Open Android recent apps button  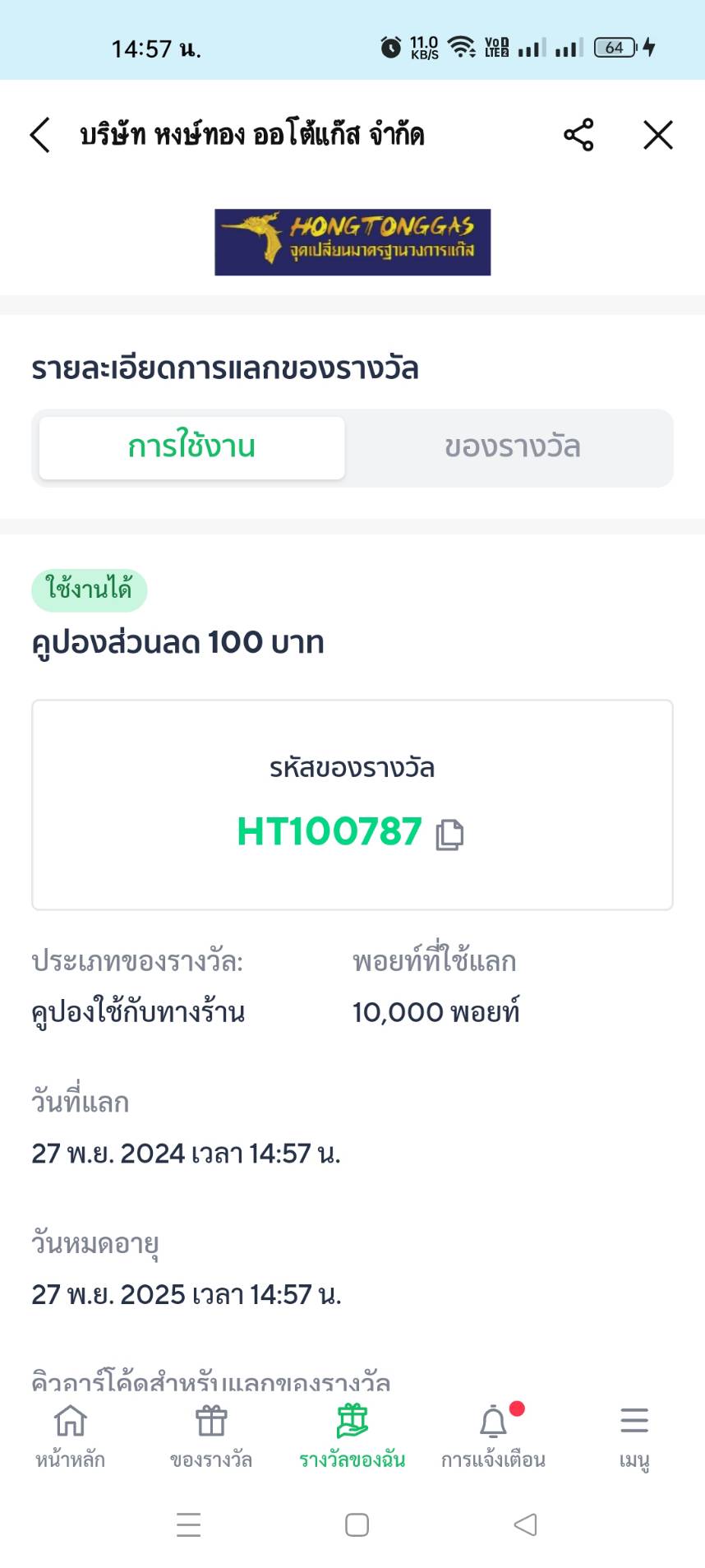(x=188, y=1524)
